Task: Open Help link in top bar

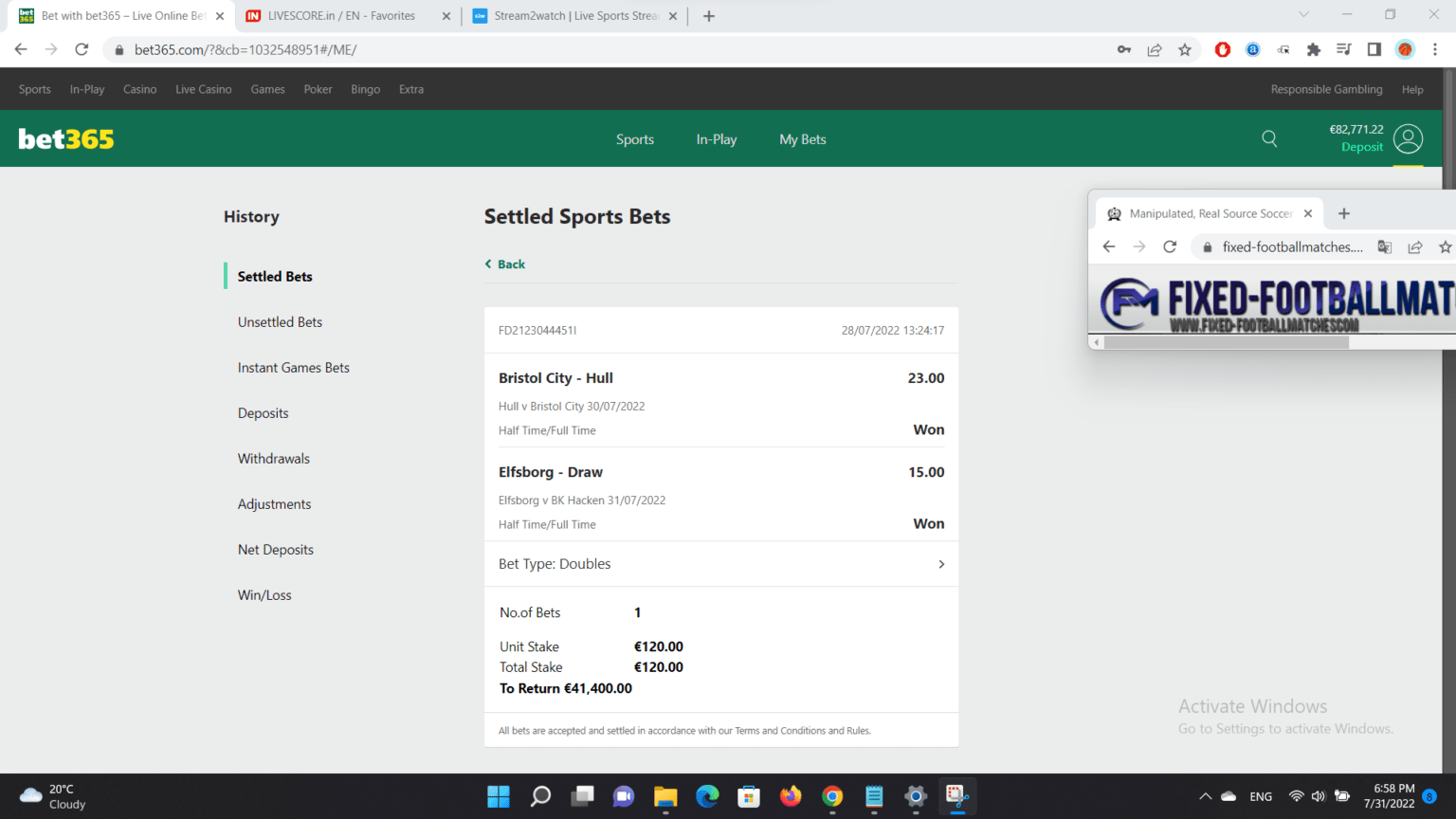Action: [x=1412, y=89]
